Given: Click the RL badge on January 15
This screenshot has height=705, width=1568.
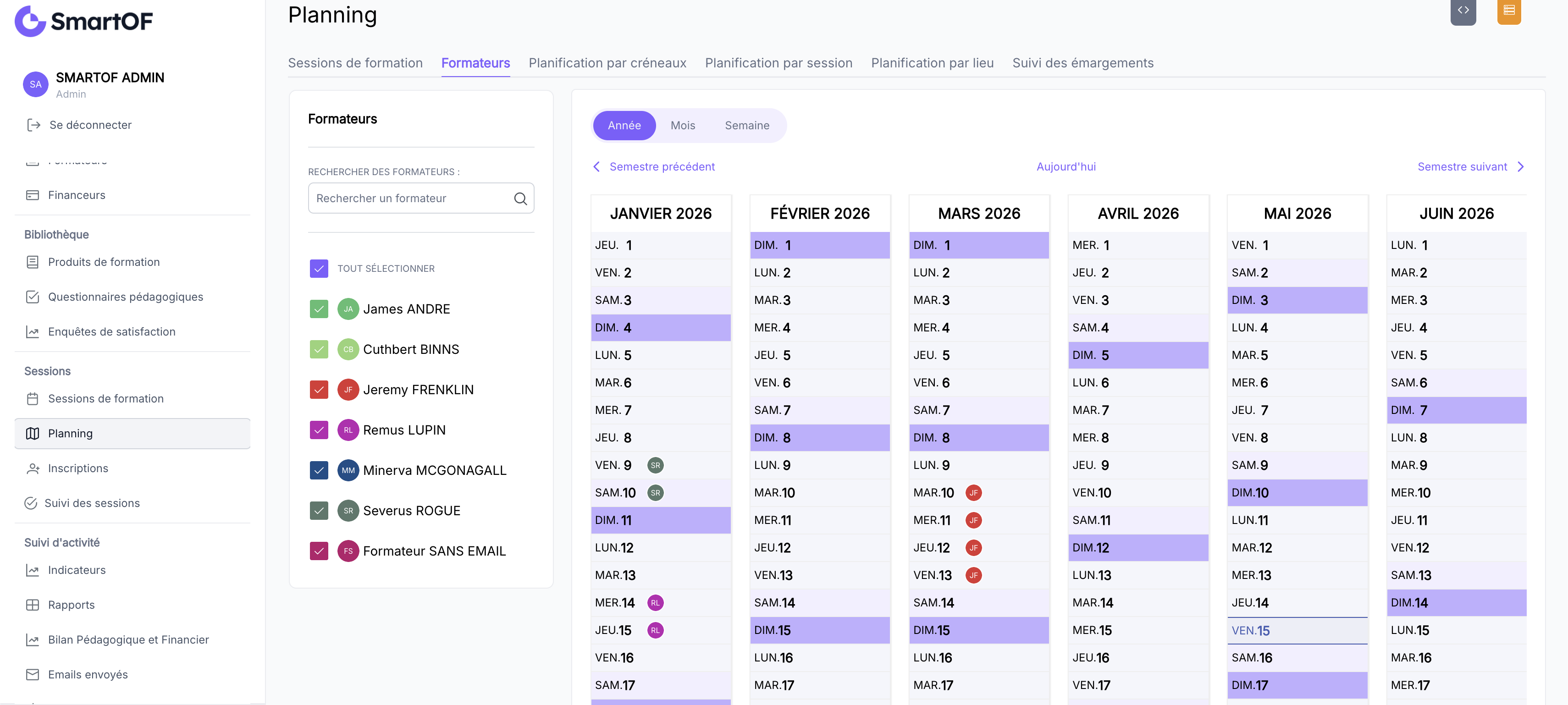Looking at the screenshot, I should (656, 630).
